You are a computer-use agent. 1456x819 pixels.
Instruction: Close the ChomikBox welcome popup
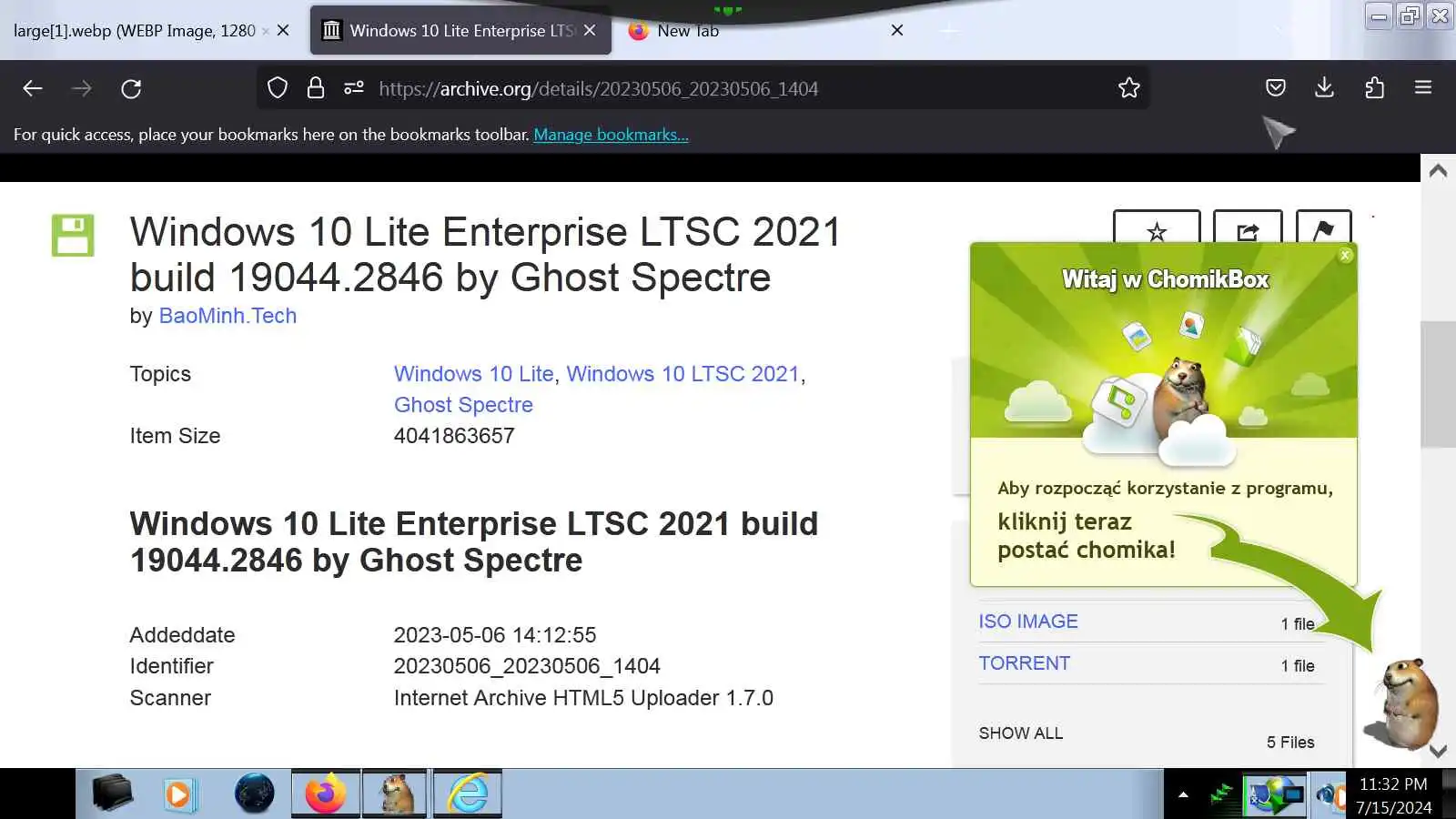1346,256
